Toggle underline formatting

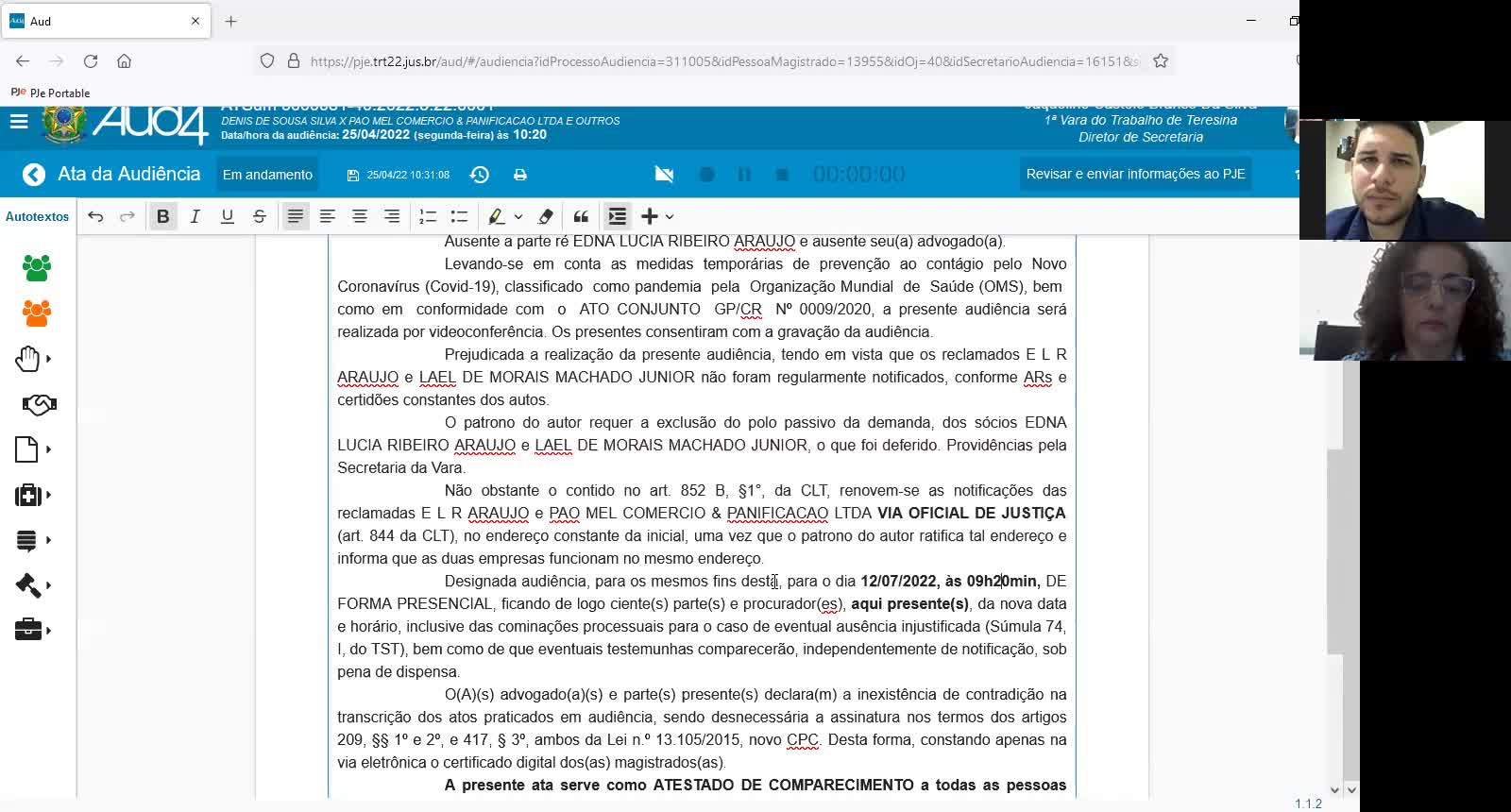pos(228,216)
